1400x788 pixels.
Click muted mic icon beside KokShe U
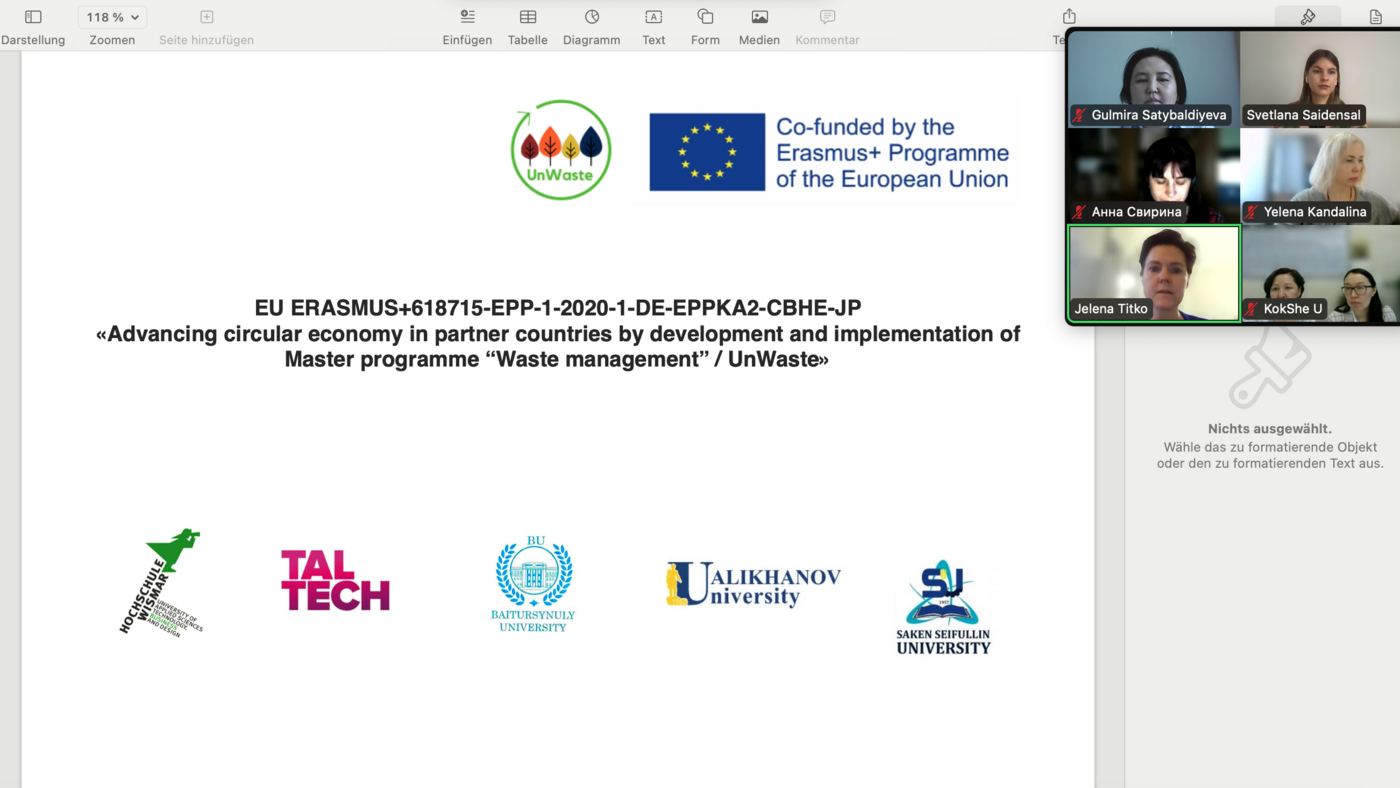pos(1251,309)
